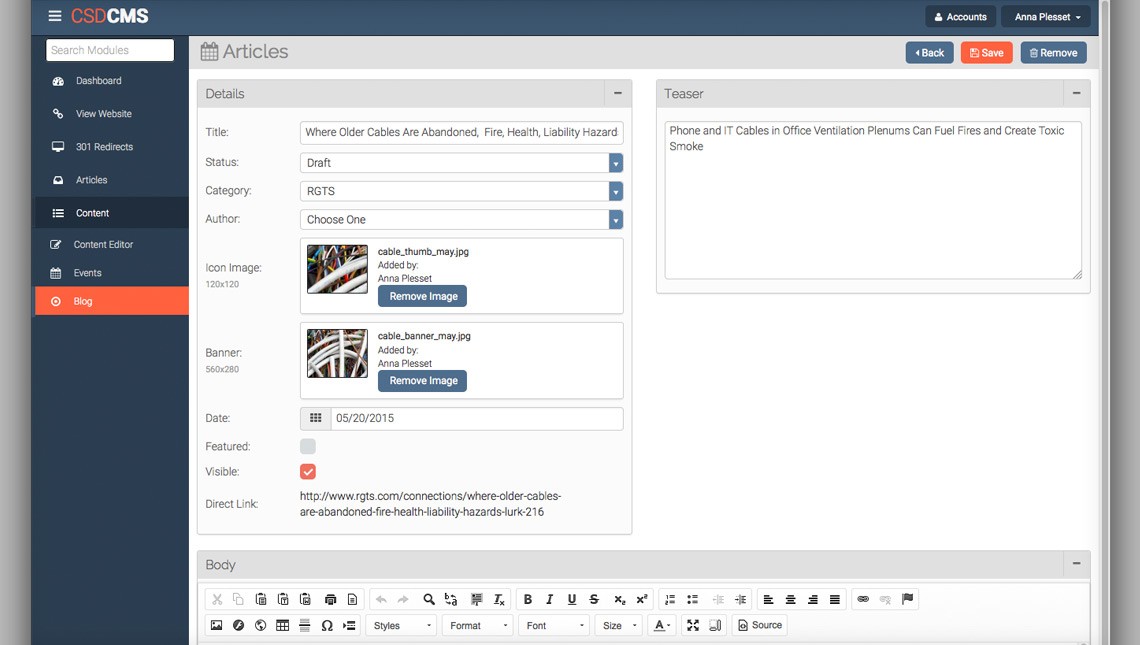
Task: Insert a table into the body
Action: 283,626
